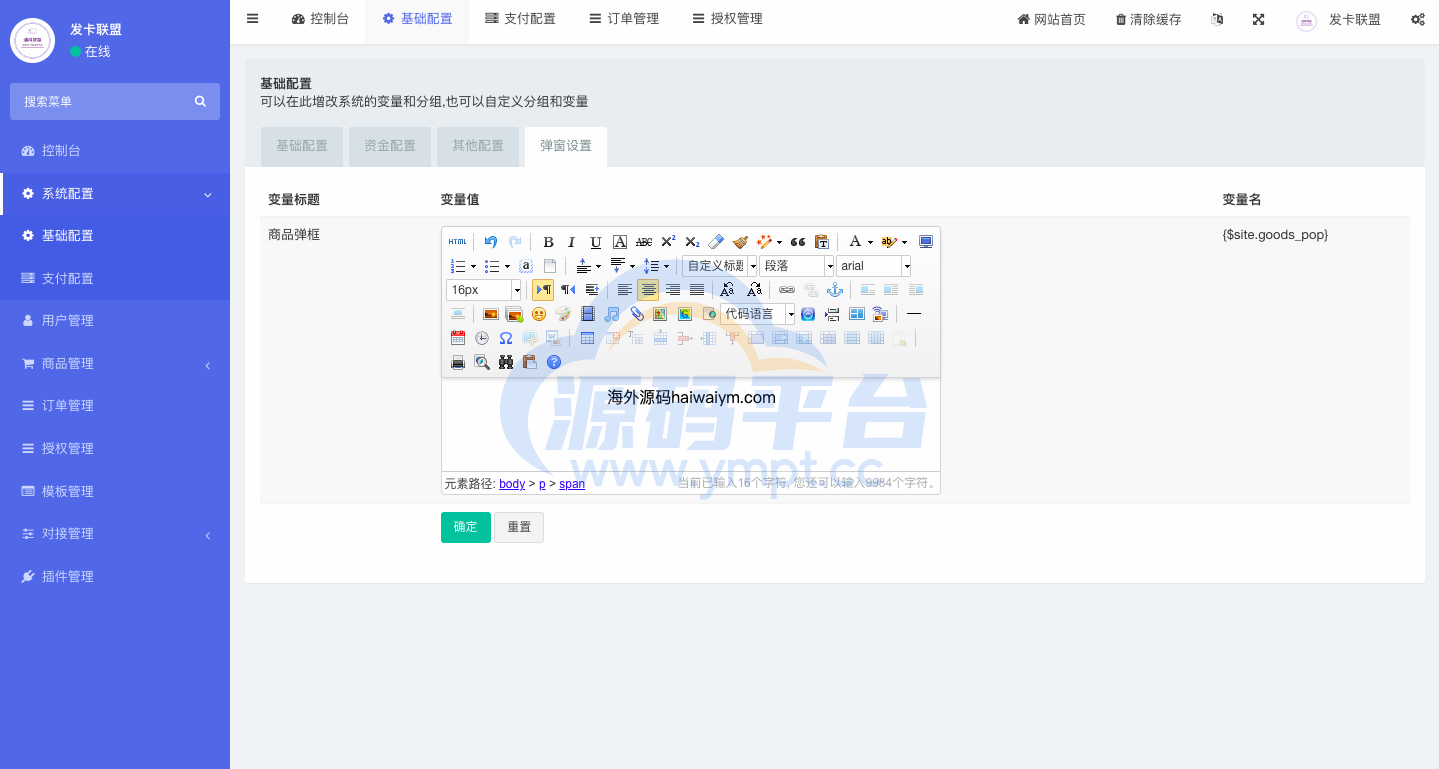Select the format painter brush icon

pyautogui.click(x=740, y=242)
